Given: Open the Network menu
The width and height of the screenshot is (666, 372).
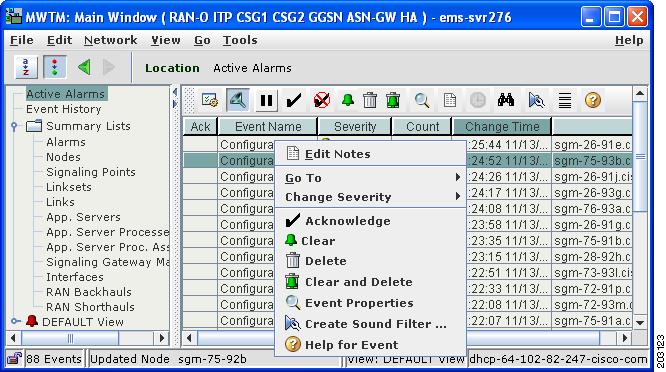Looking at the screenshot, I should click(110, 40).
